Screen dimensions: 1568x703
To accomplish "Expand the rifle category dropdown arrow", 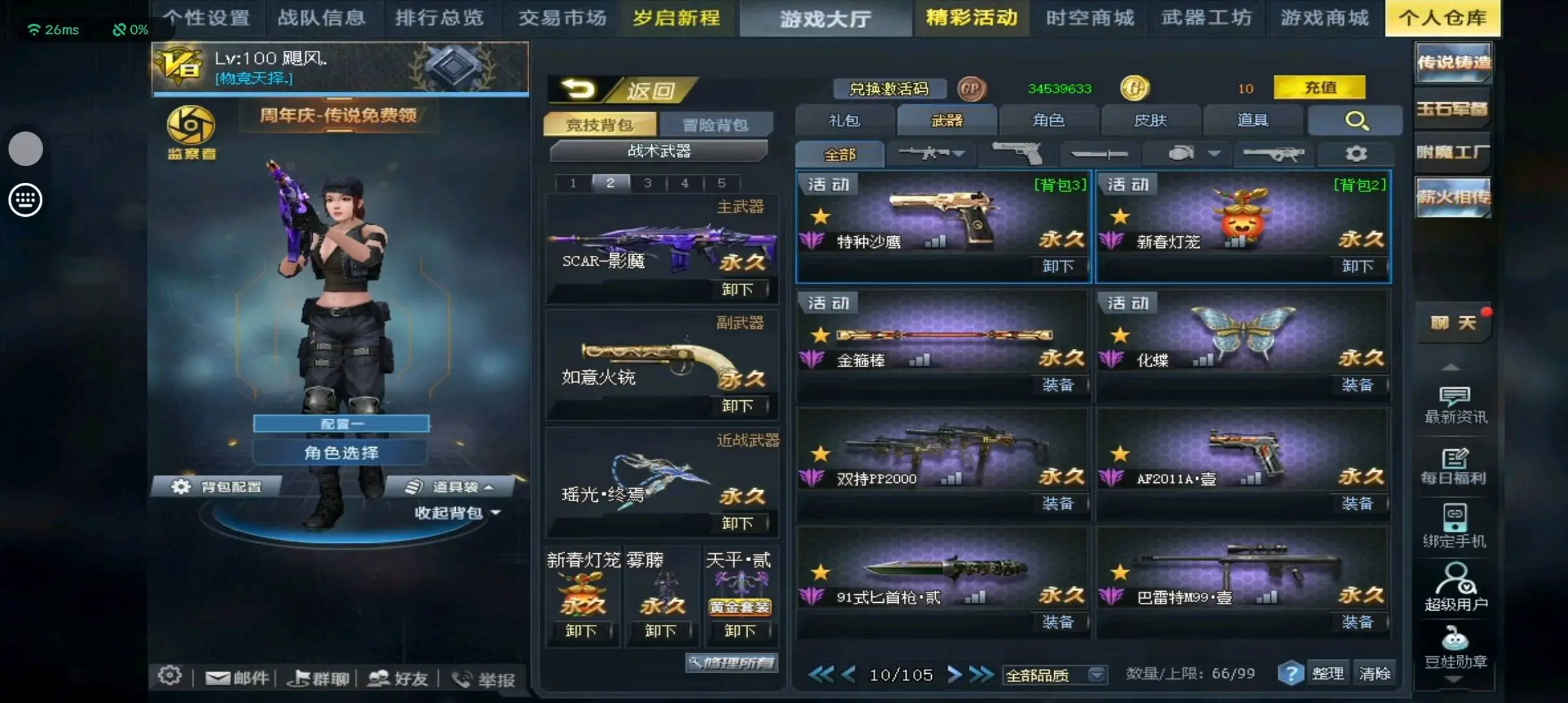I will 959,154.
